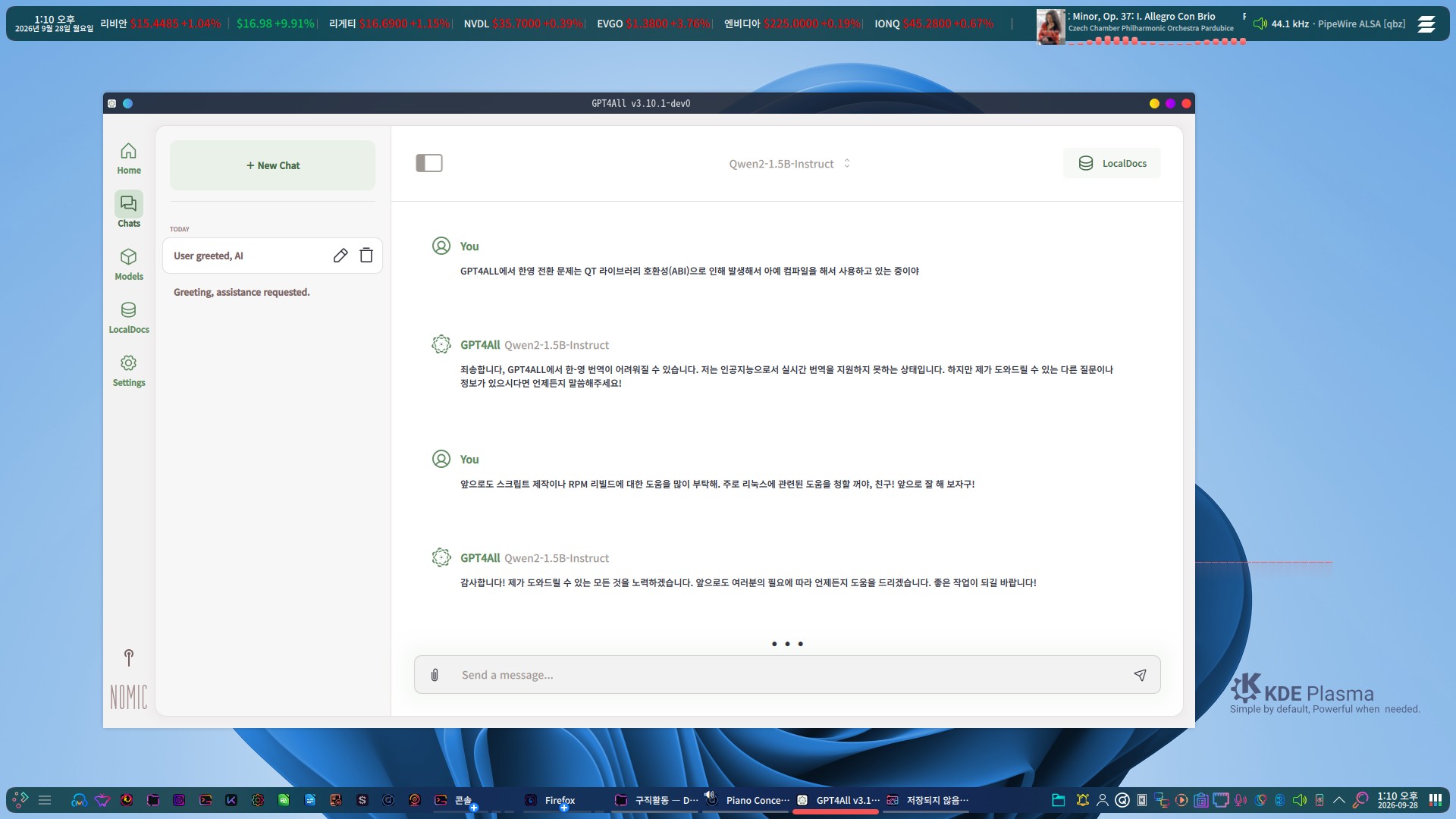Open LocalDocs button in the chat header

[1112, 163]
